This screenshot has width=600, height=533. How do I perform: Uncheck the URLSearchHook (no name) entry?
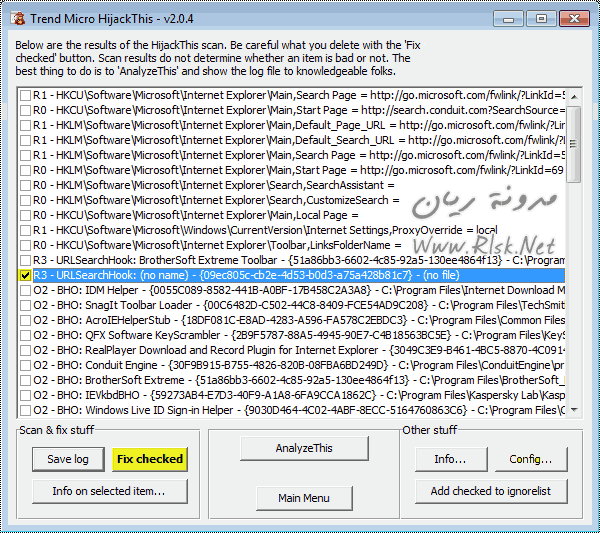point(25,275)
